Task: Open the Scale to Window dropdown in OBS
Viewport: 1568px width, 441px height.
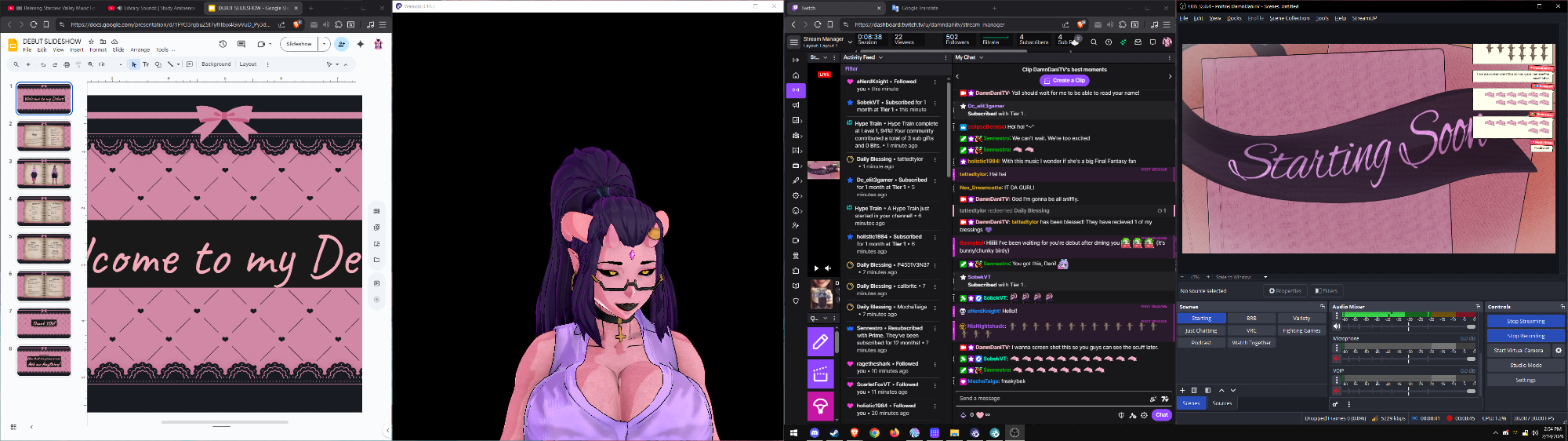Action: [x=1265, y=277]
